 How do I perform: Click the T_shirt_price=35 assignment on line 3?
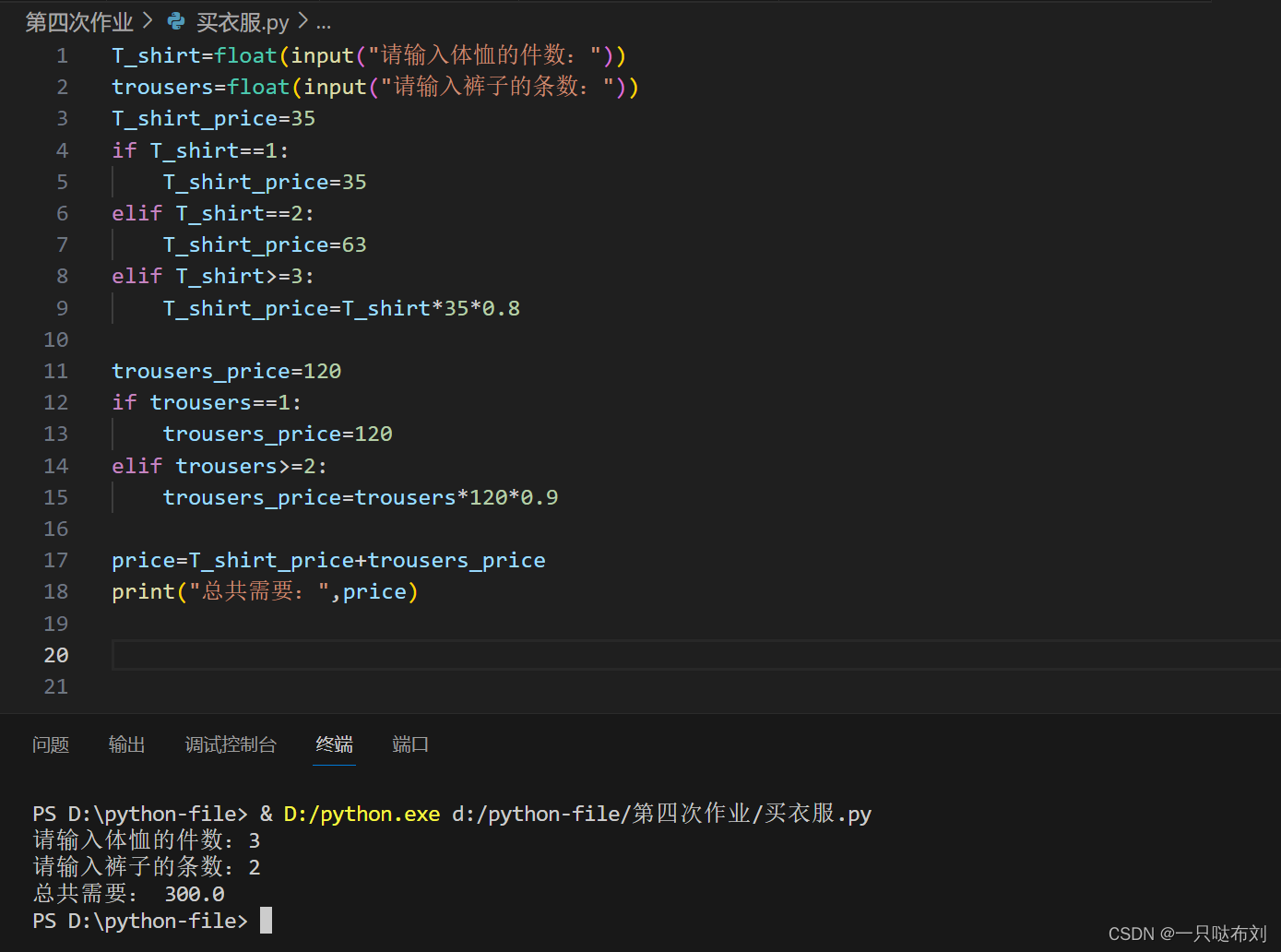(213, 117)
